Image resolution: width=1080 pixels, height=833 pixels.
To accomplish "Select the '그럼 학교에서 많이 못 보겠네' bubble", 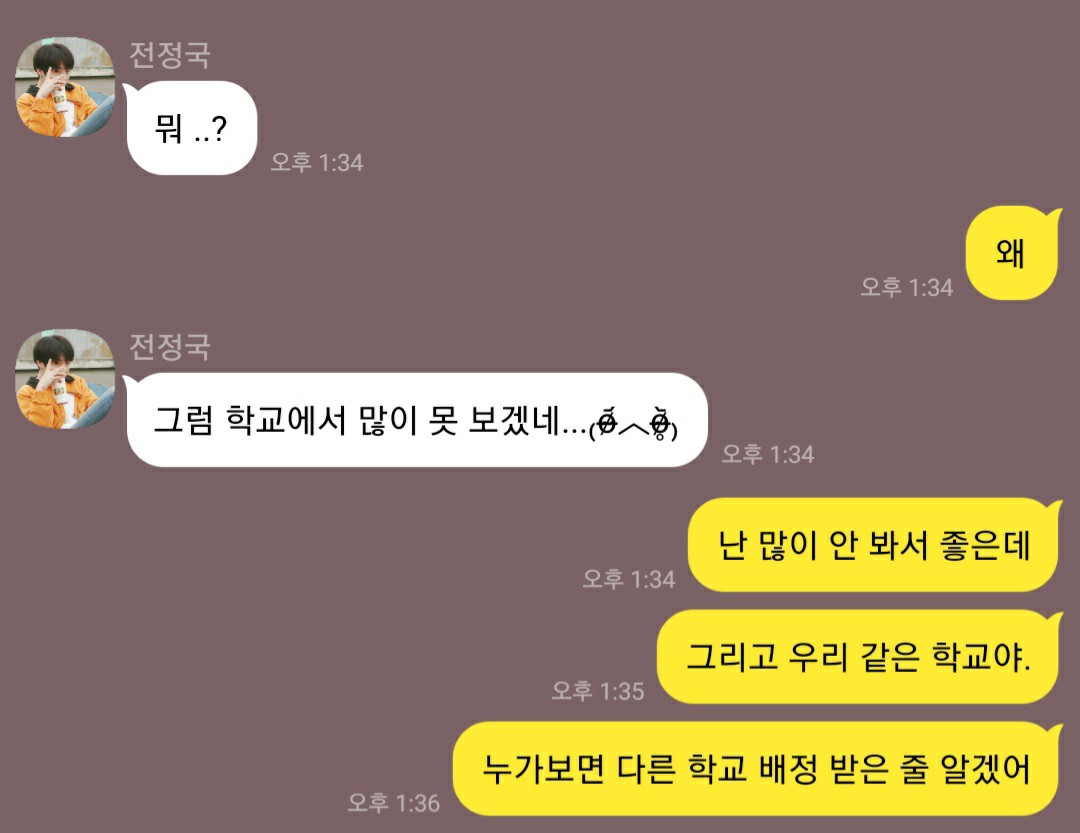I will [x=416, y=420].
